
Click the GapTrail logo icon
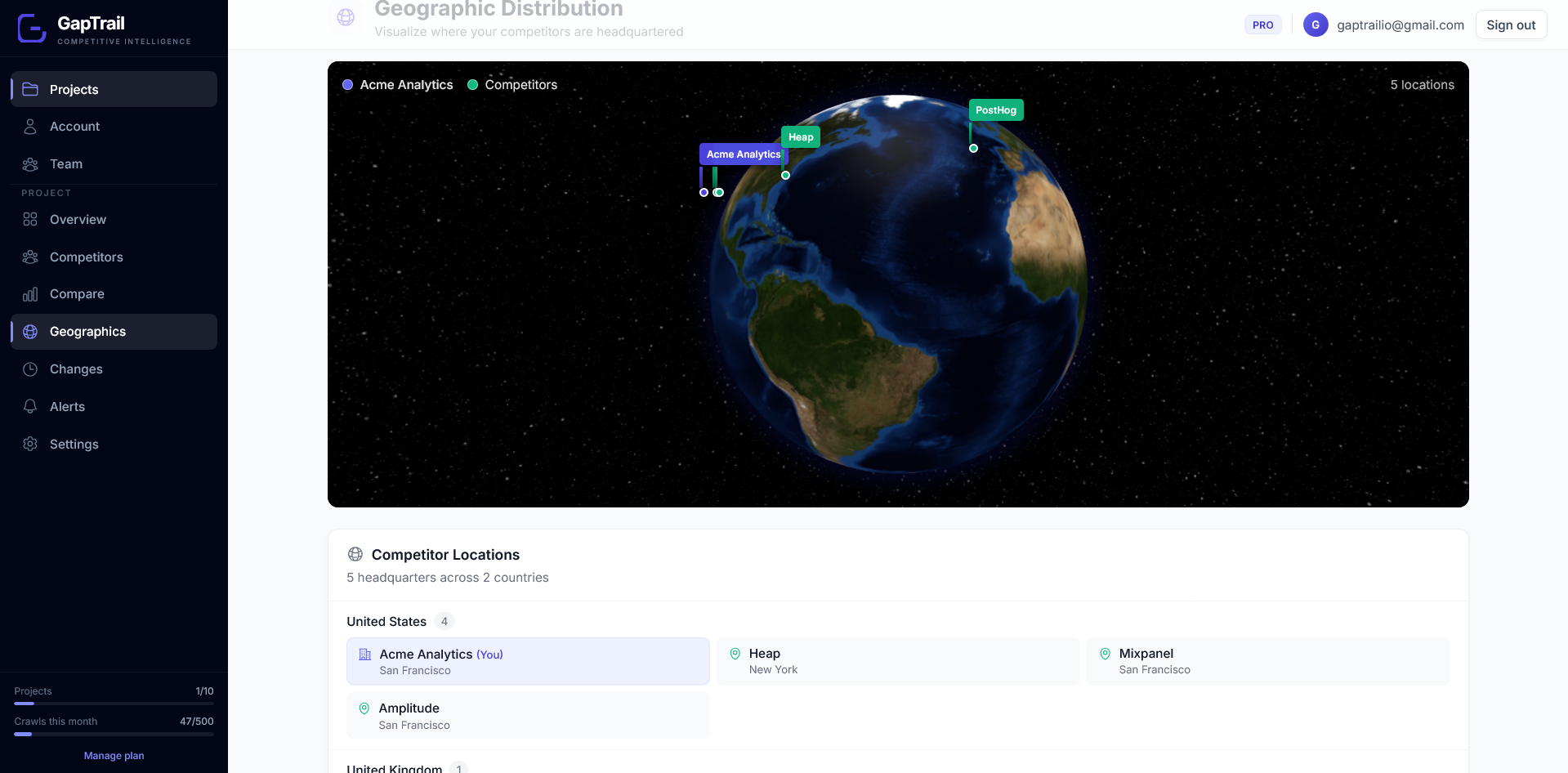pos(32,28)
